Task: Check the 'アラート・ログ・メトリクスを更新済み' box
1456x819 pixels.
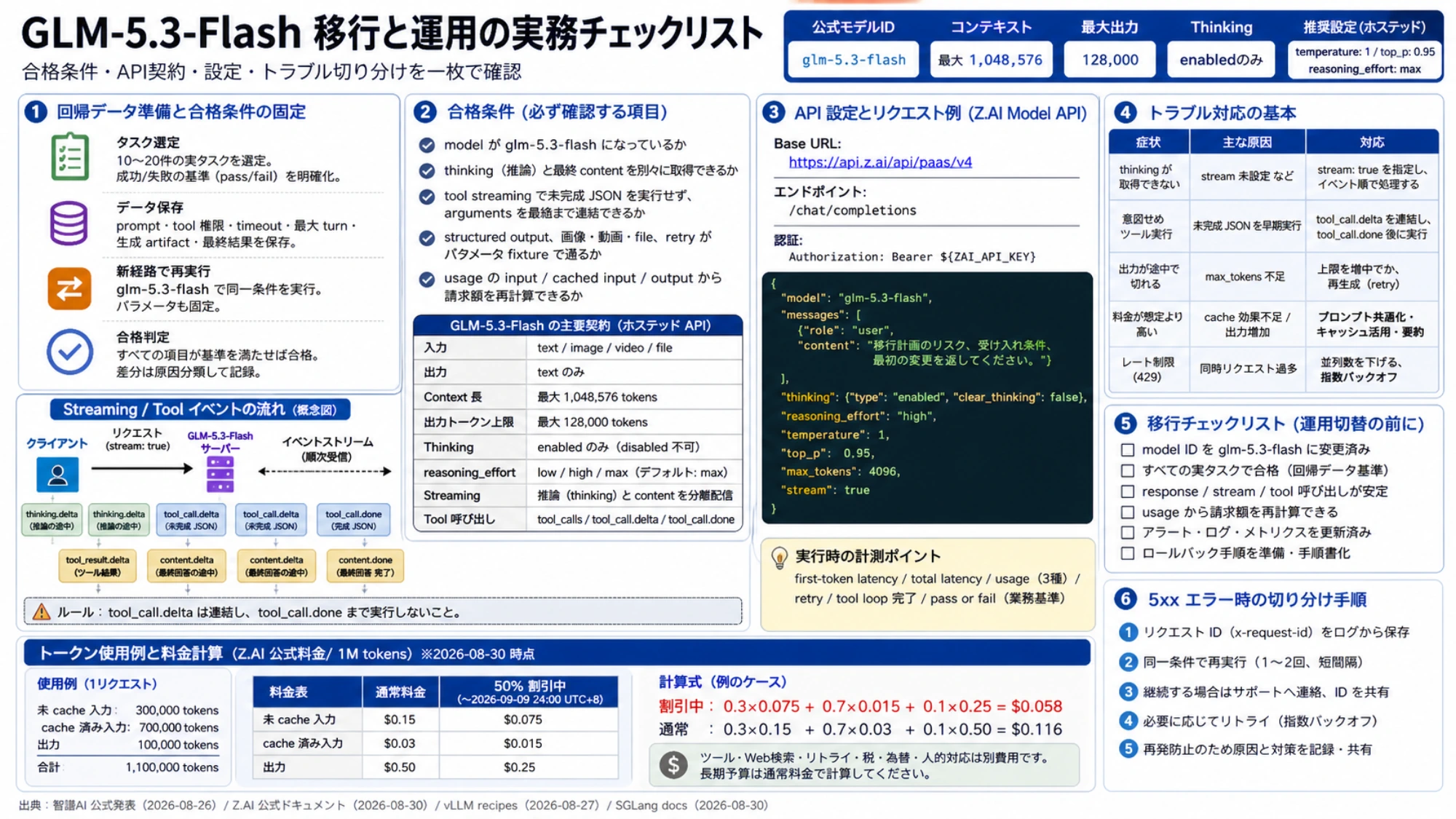Action: tap(1128, 533)
